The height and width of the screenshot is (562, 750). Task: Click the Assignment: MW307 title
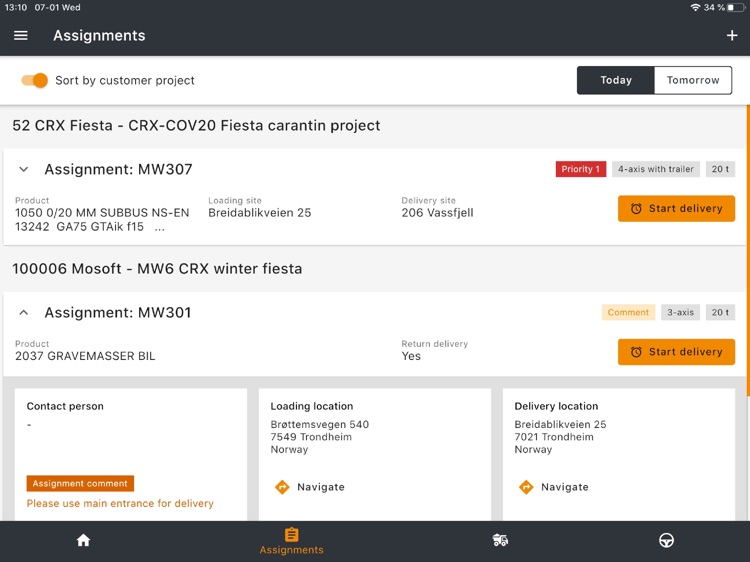tap(119, 169)
